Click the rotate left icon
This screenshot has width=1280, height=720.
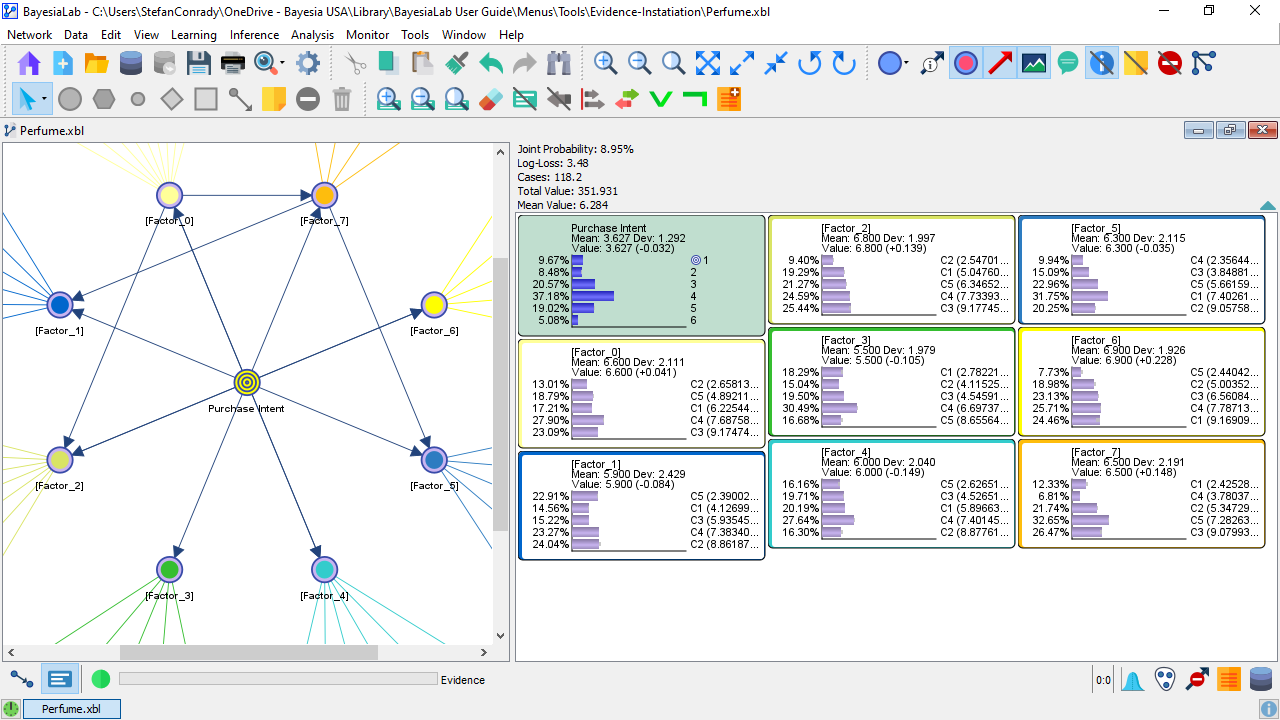pyautogui.click(x=810, y=64)
